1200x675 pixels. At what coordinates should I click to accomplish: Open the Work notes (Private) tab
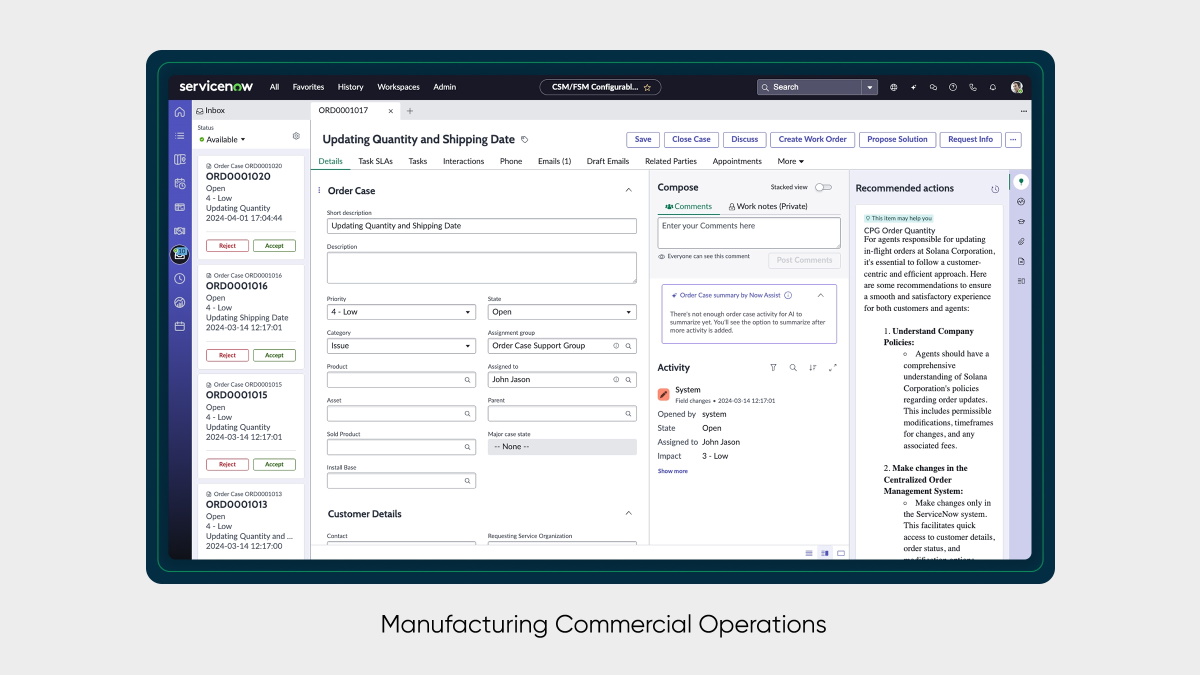768,207
